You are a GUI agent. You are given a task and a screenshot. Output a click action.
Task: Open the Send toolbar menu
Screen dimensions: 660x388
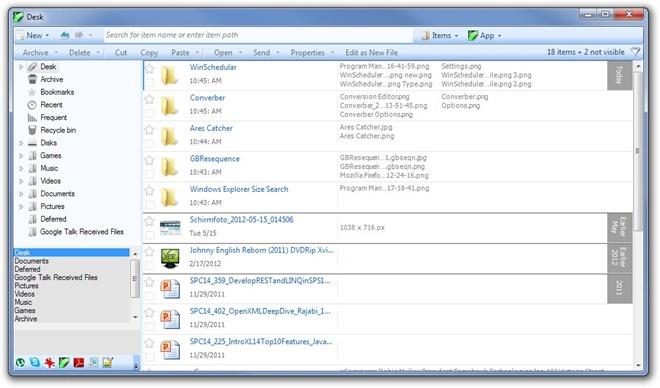point(266,53)
